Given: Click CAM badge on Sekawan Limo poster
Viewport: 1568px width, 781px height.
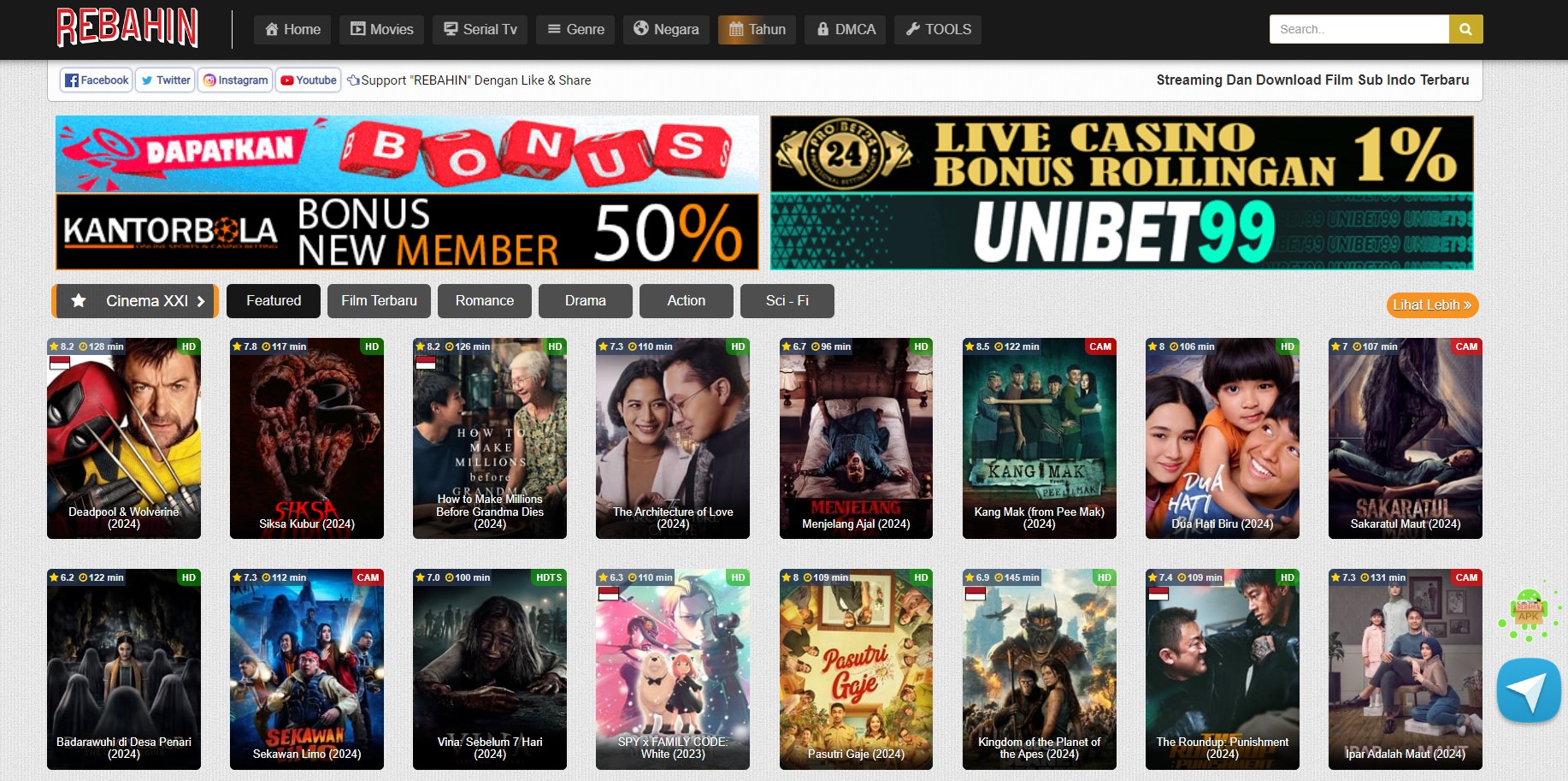Looking at the screenshot, I should click(x=368, y=577).
